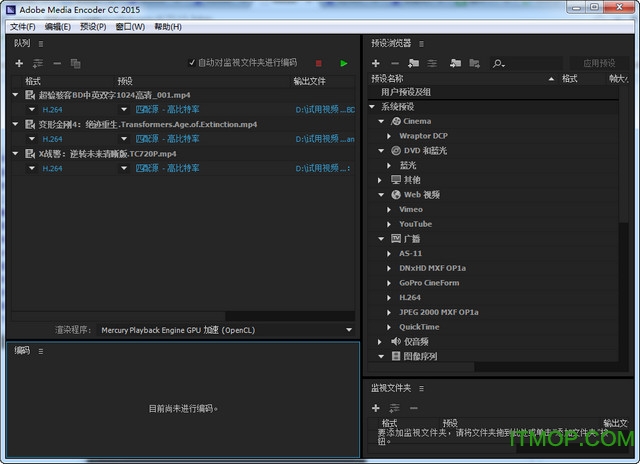Open watch folder panel menu icon
Screen dimensions: 640x464
point(421,389)
